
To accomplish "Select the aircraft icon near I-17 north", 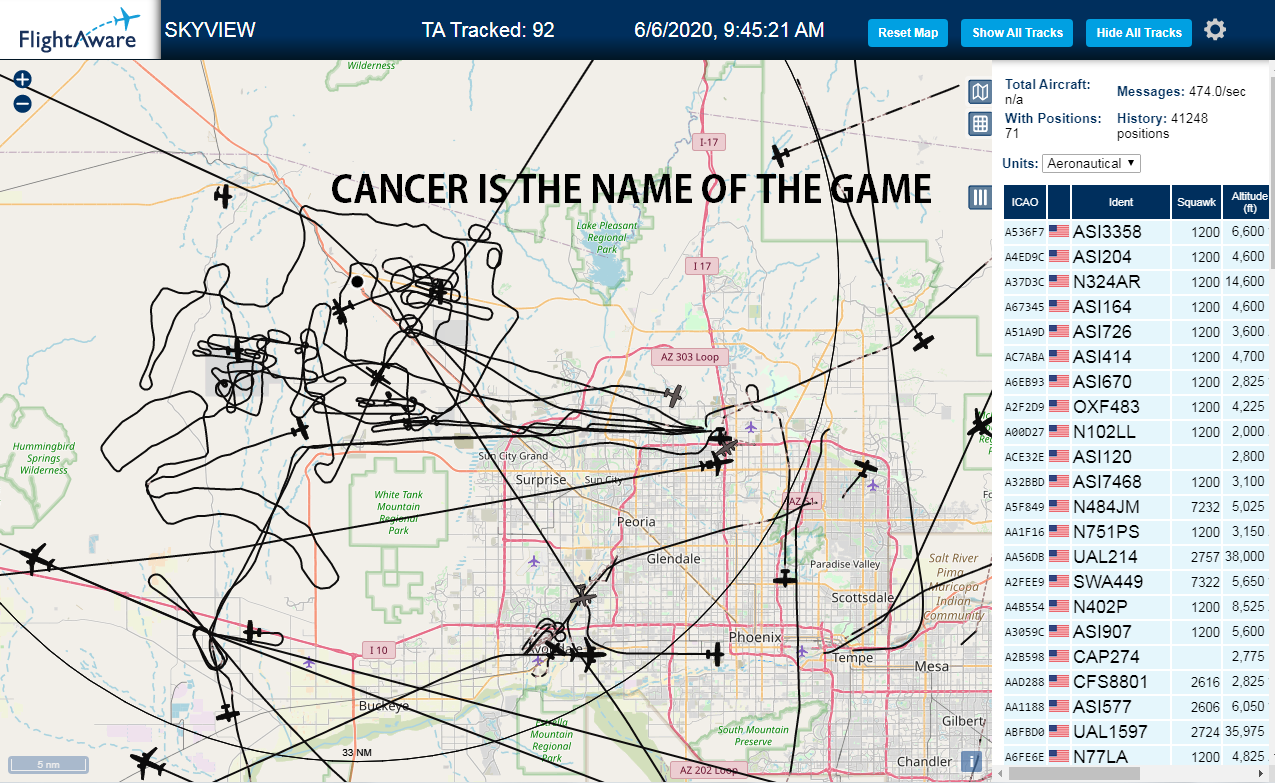I will coord(781,155).
